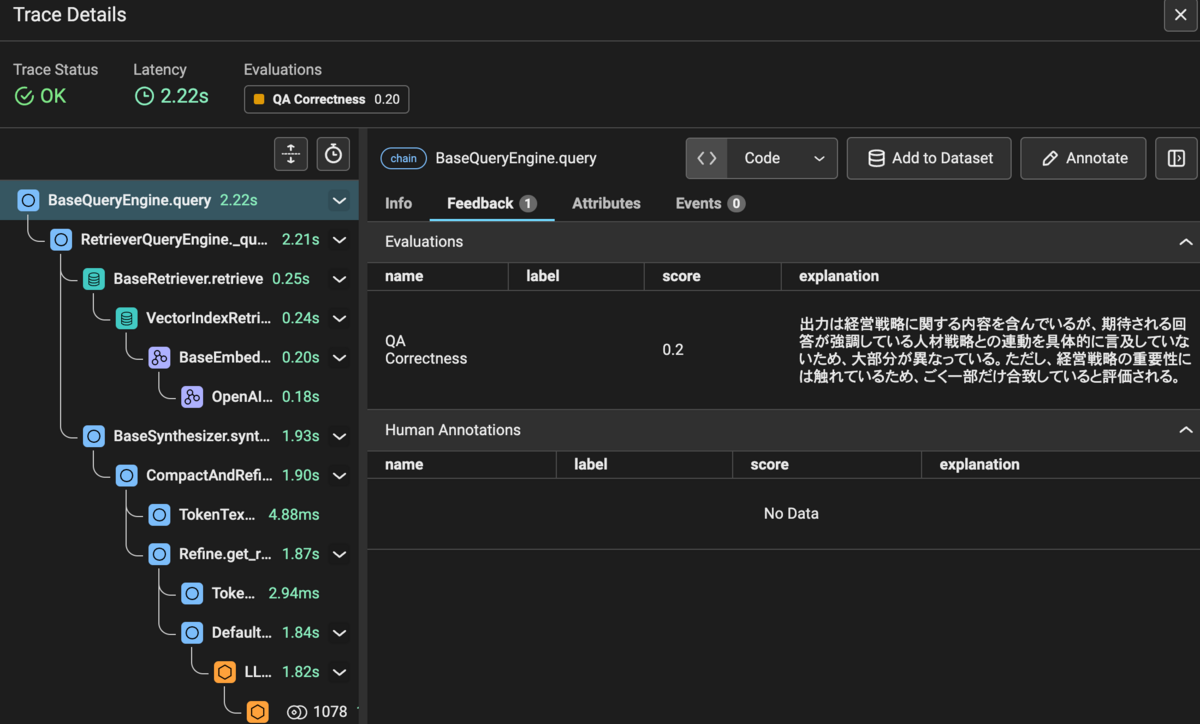Click the latency clock icon by 2.22s

click(145, 97)
